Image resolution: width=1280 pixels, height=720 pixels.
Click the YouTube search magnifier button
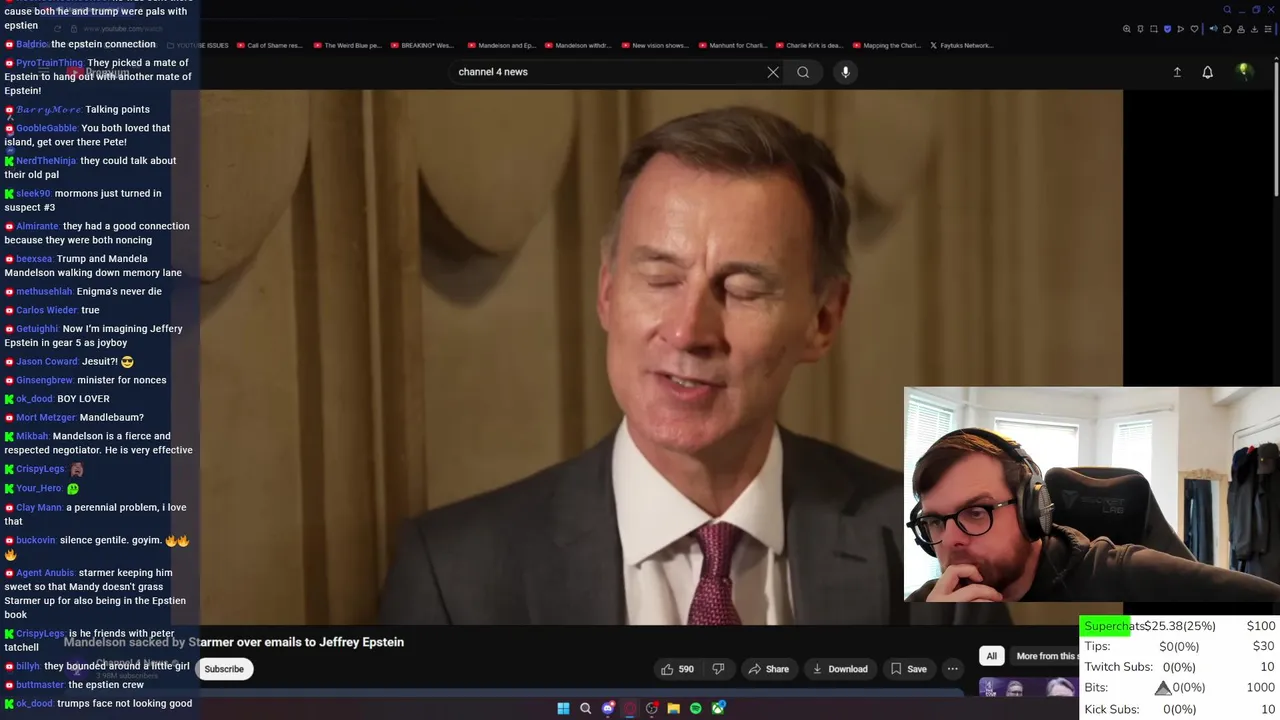803,72
